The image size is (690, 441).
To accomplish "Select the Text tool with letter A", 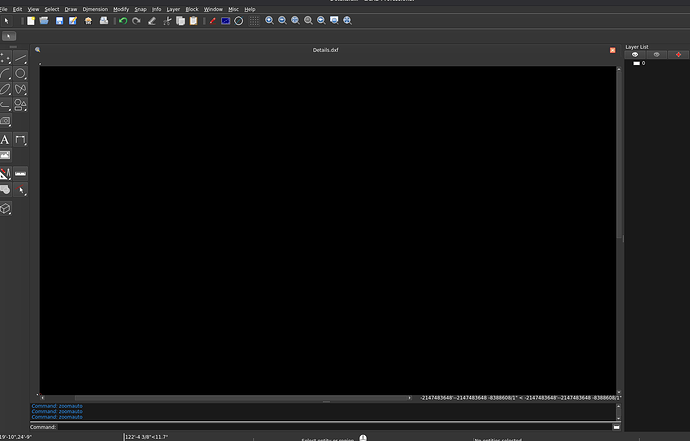I will 5,140.
